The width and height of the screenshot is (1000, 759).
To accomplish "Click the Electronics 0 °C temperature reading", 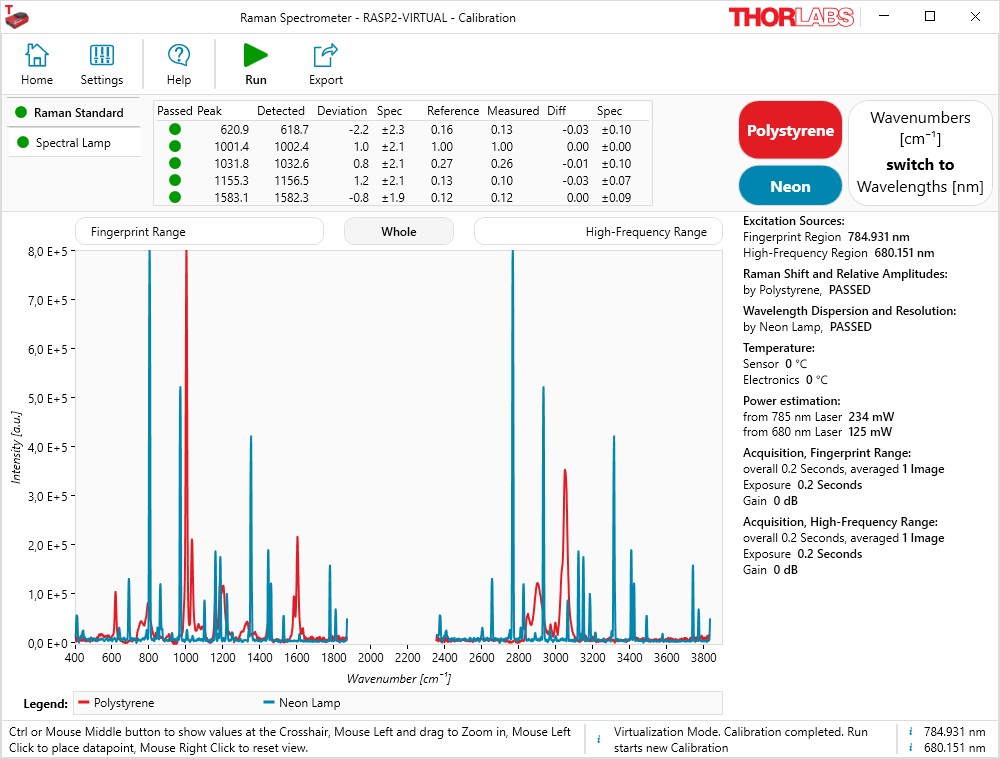I will 785,380.
